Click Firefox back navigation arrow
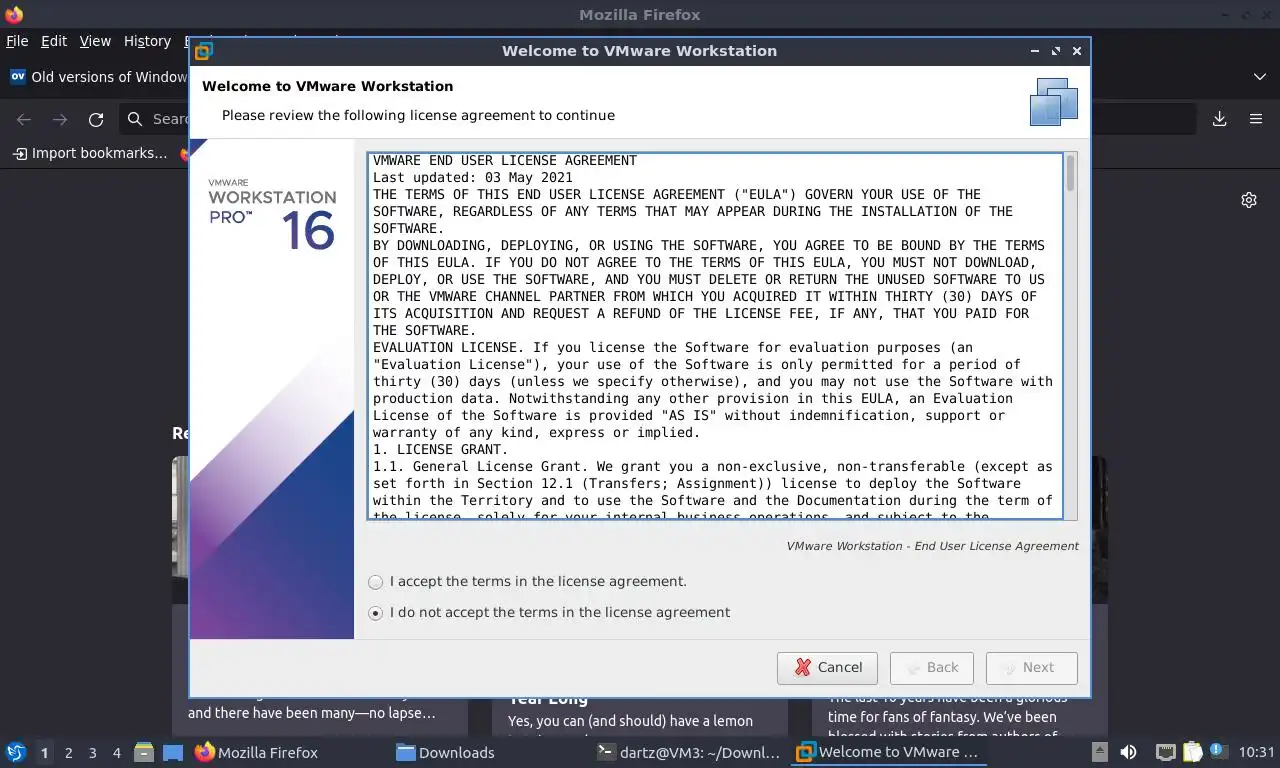 tap(24, 119)
